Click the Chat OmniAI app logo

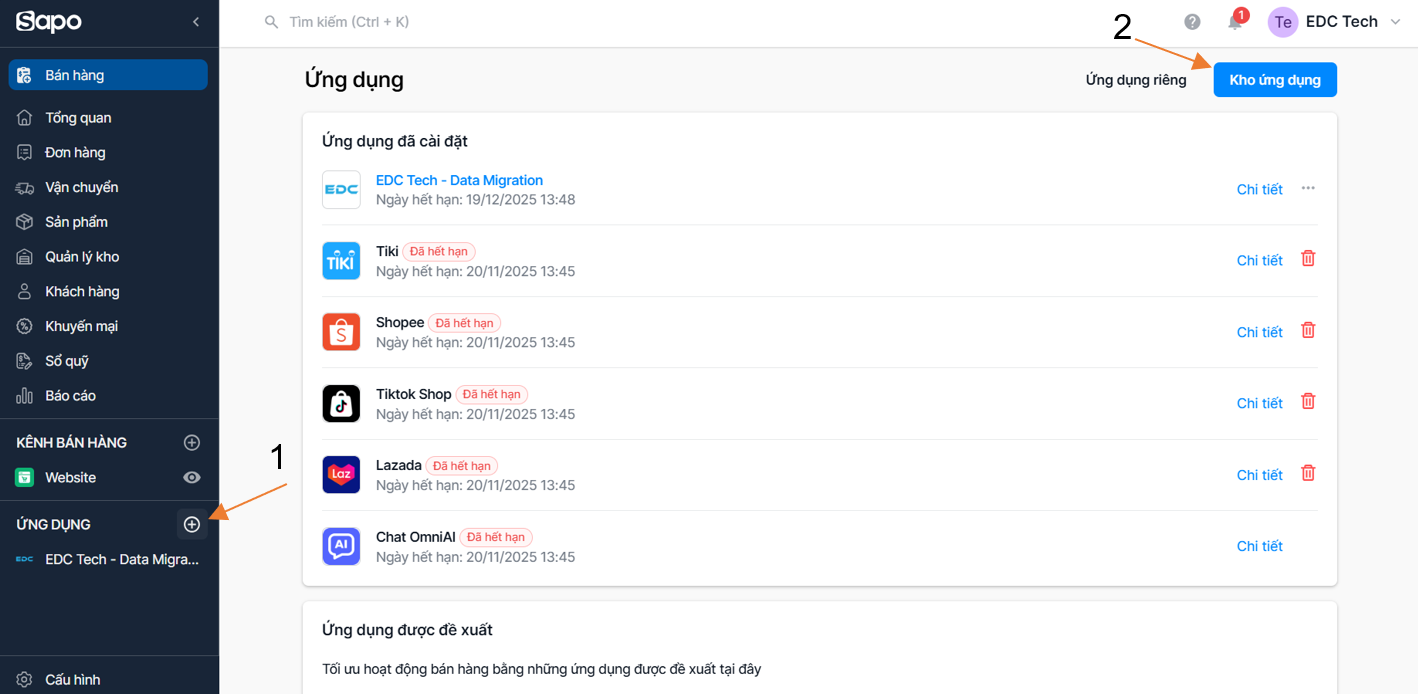tap(341, 547)
